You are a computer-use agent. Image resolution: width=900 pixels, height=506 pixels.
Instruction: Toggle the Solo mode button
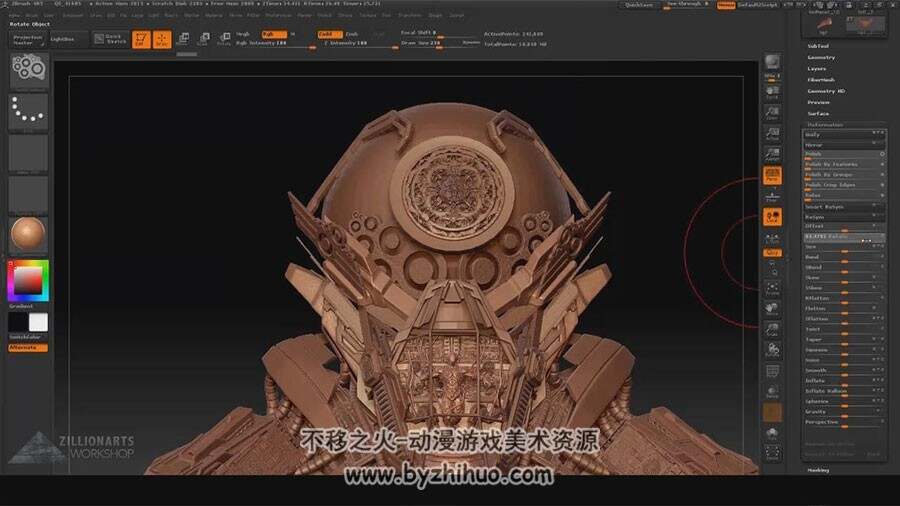(772, 433)
